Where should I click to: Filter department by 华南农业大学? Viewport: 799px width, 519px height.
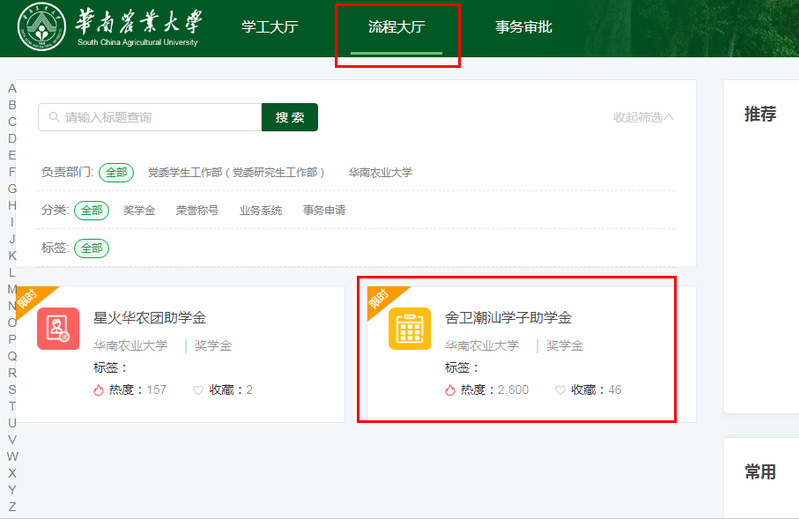tap(381, 173)
